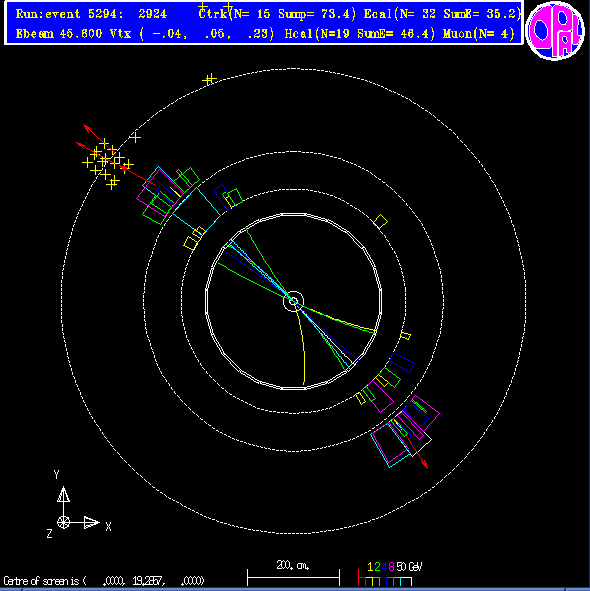Click the Ctrk(N= 15 Sump= 73.4) readout
This screenshot has height=591, width=590.
pos(277,14)
